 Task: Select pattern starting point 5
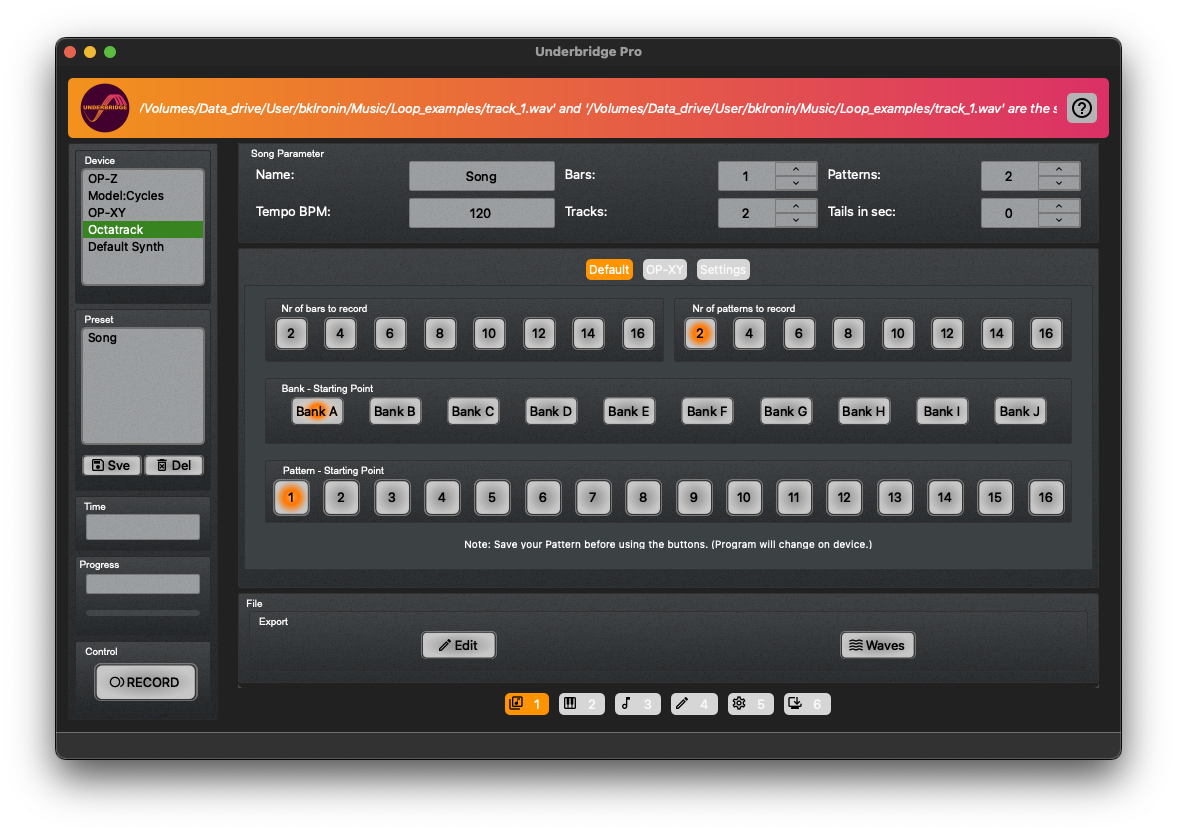coord(492,497)
